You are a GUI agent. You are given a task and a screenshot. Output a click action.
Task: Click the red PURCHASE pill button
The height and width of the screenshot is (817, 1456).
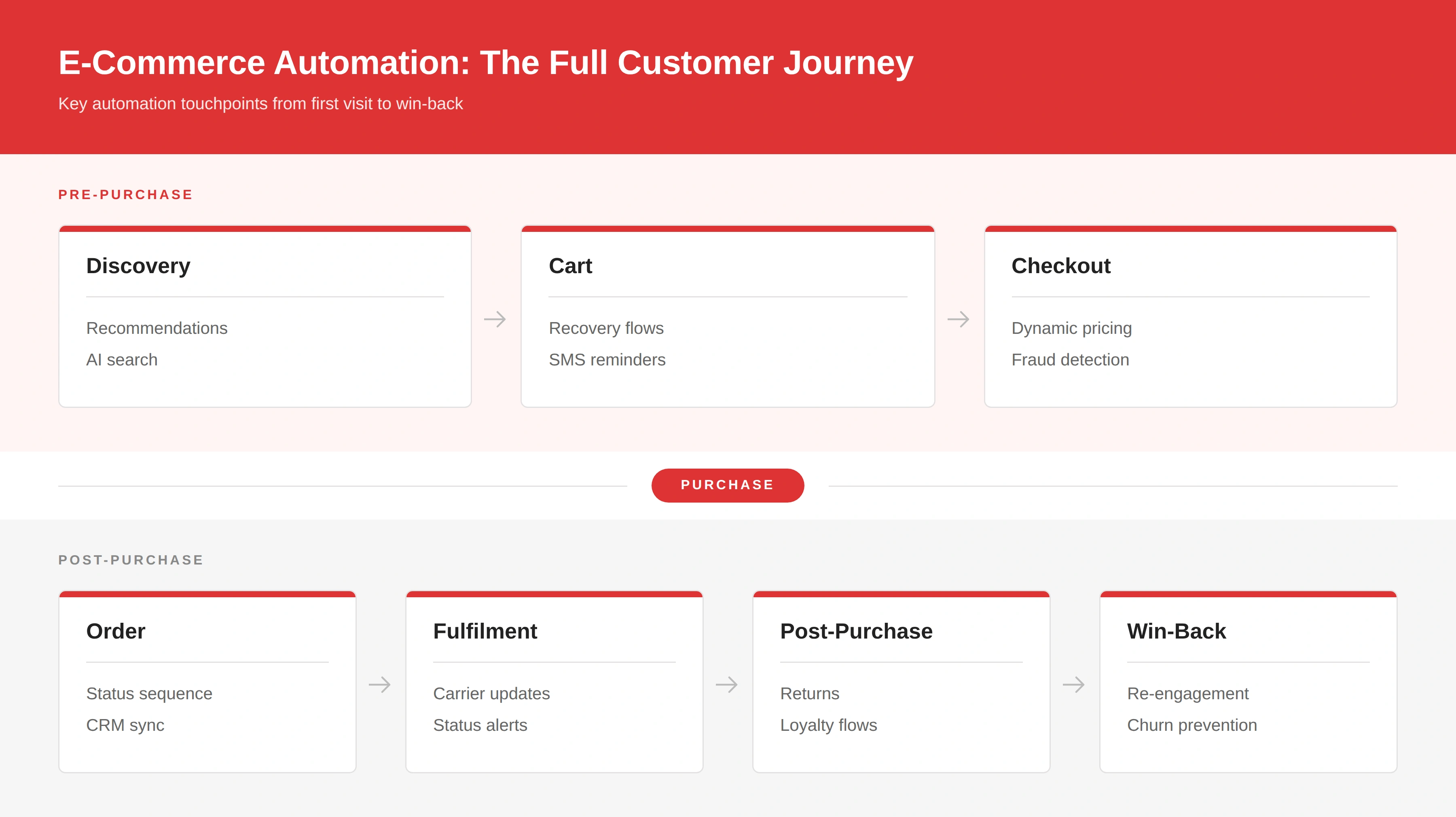coord(728,485)
